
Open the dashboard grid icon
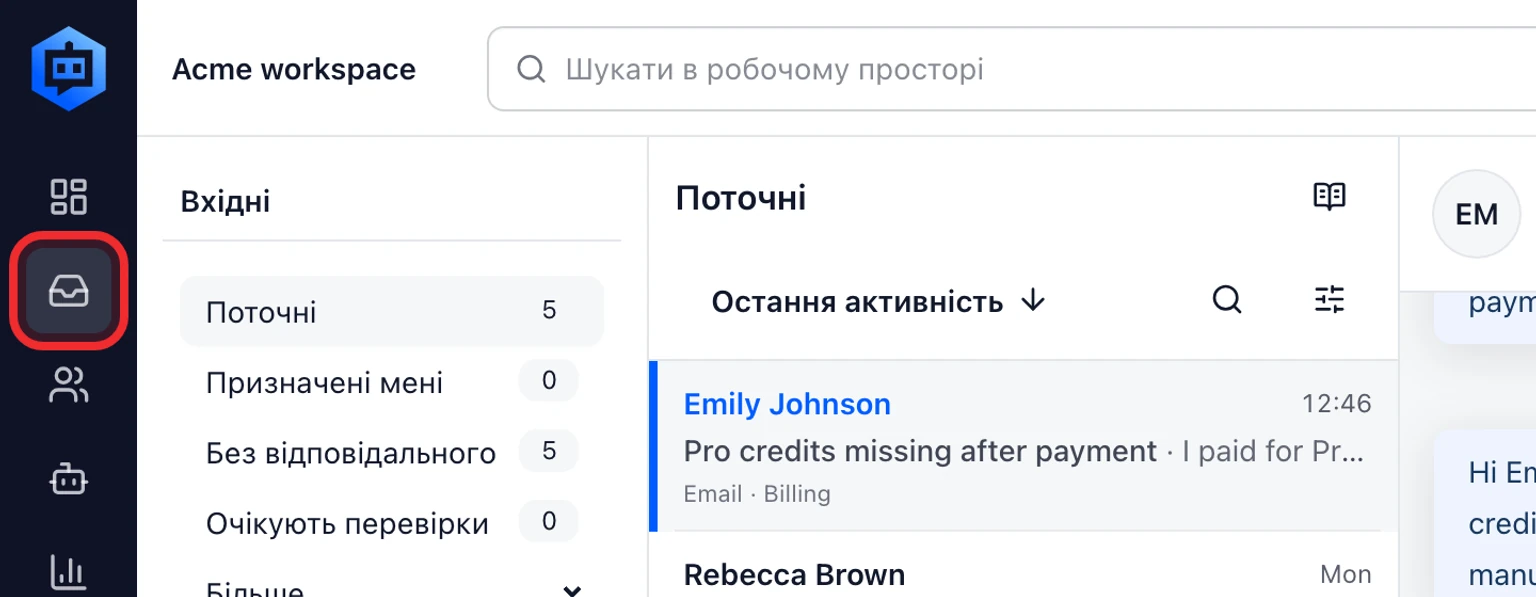[69, 196]
